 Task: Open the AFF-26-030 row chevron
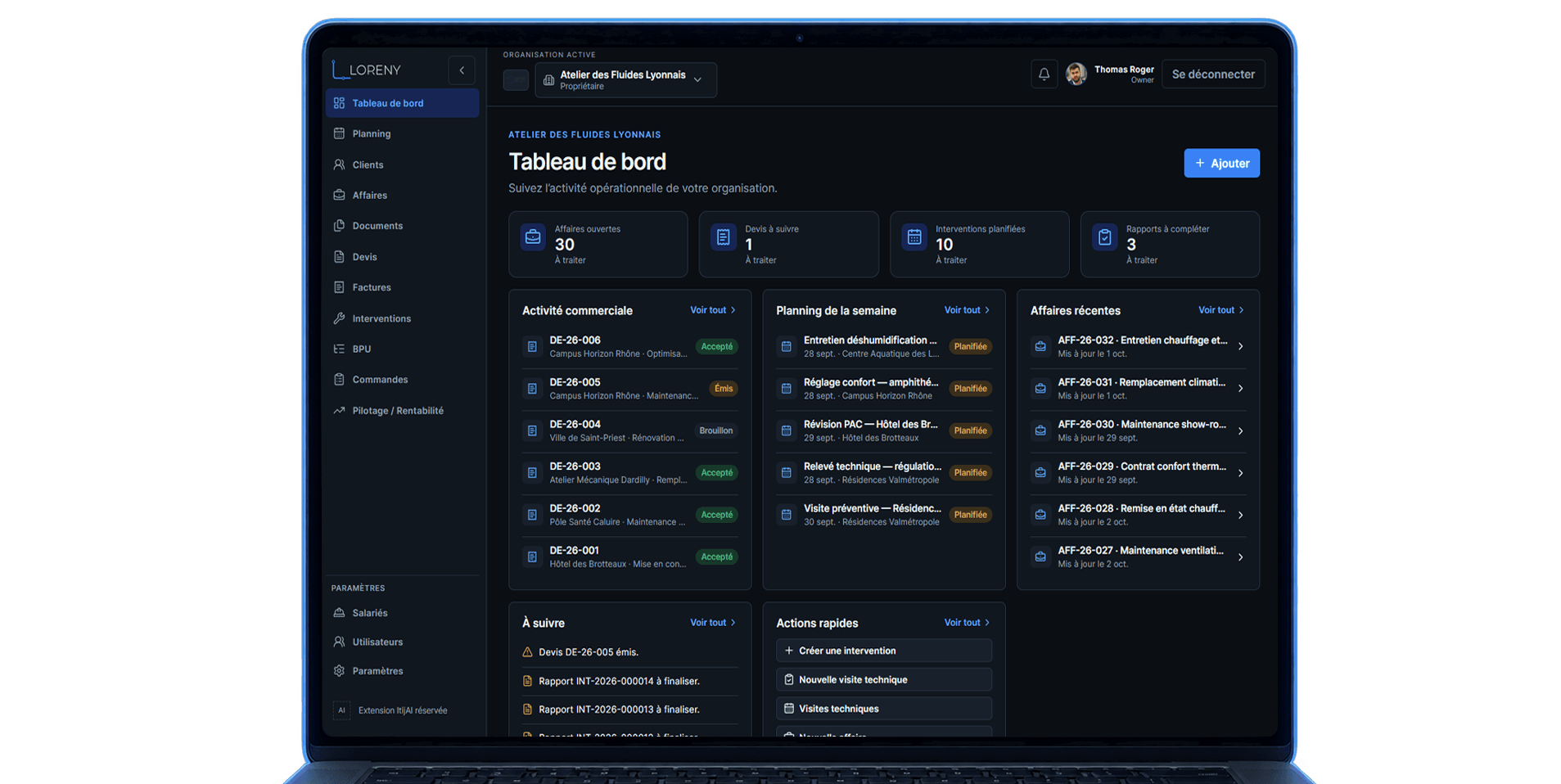click(1241, 431)
